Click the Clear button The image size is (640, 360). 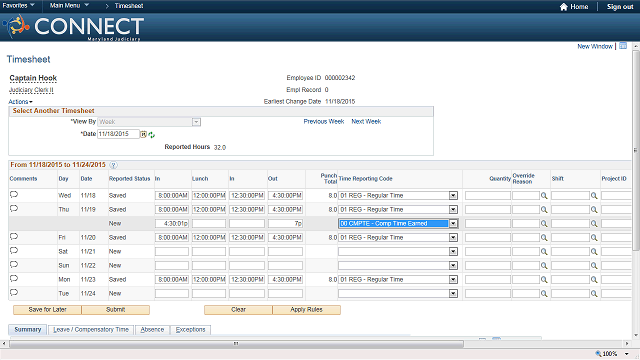pyautogui.click(x=238, y=310)
